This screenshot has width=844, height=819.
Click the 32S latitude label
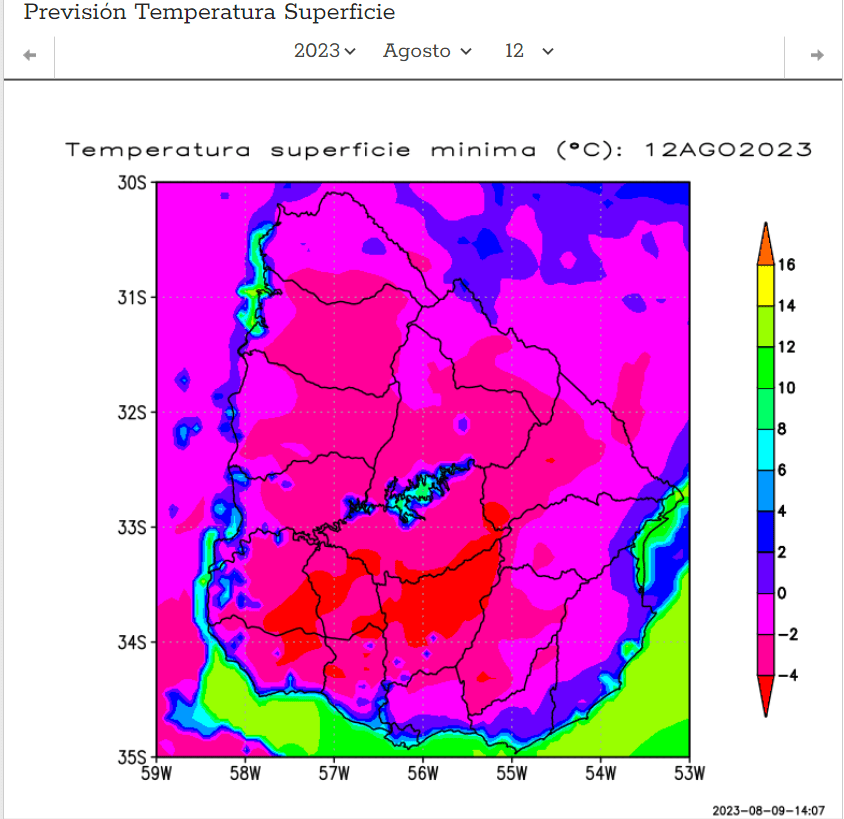pyautogui.click(x=132, y=413)
